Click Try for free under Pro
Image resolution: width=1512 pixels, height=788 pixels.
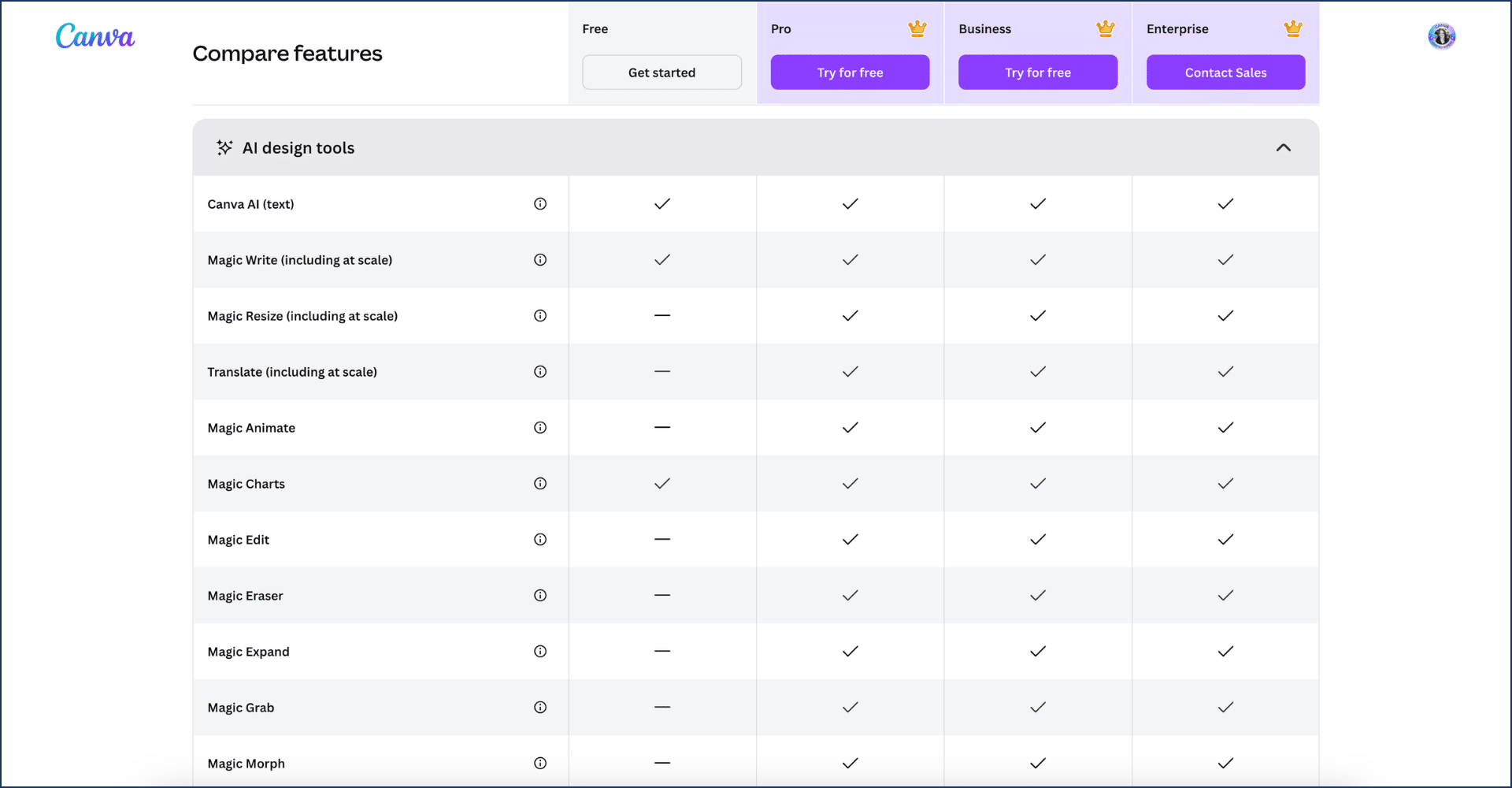coord(850,72)
